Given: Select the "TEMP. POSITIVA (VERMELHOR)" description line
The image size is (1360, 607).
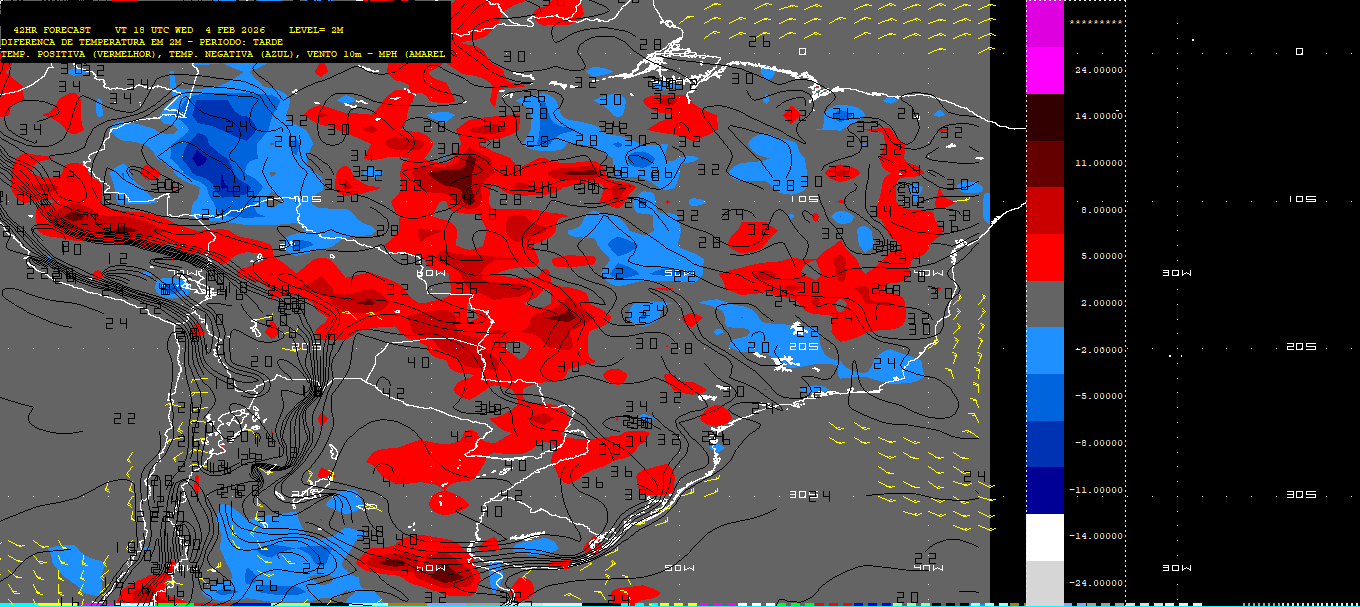Looking at the screenshot, I should pyautogui.click(x=80, y=54).
